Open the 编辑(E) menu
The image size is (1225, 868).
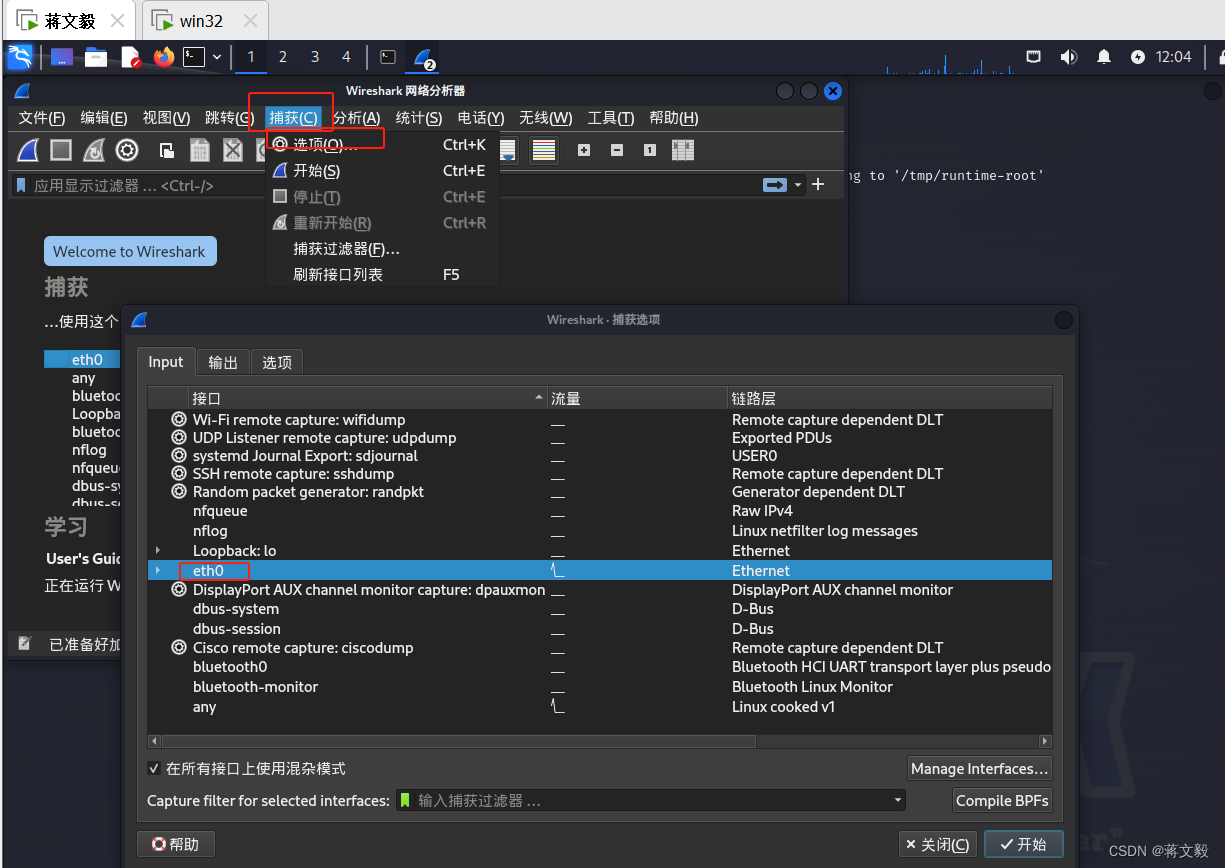pyautogui.click(x=104, y=118)
